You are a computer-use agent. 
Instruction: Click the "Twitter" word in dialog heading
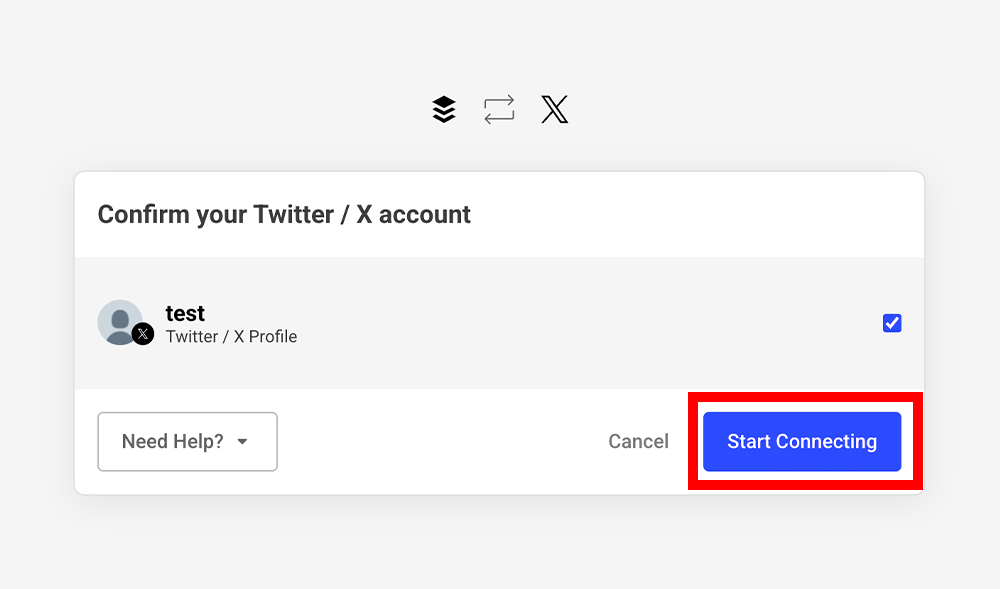click(293, 214)
